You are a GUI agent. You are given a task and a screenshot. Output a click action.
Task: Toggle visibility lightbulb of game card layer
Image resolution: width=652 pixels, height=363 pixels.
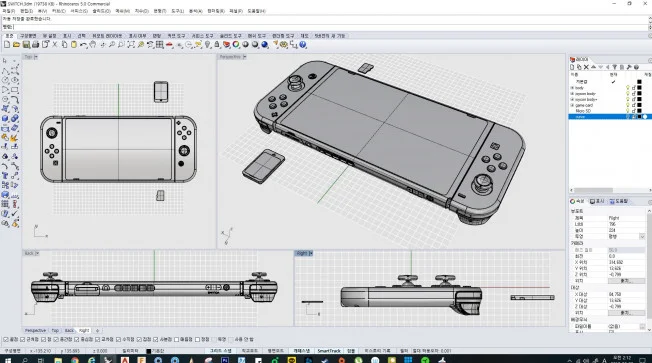click(x=628, y=105)
